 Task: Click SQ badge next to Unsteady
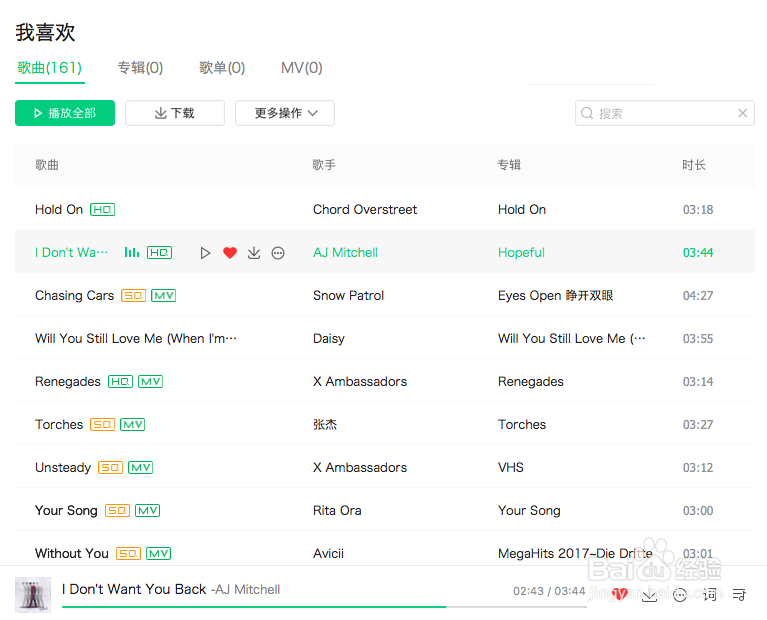[111, 467]
